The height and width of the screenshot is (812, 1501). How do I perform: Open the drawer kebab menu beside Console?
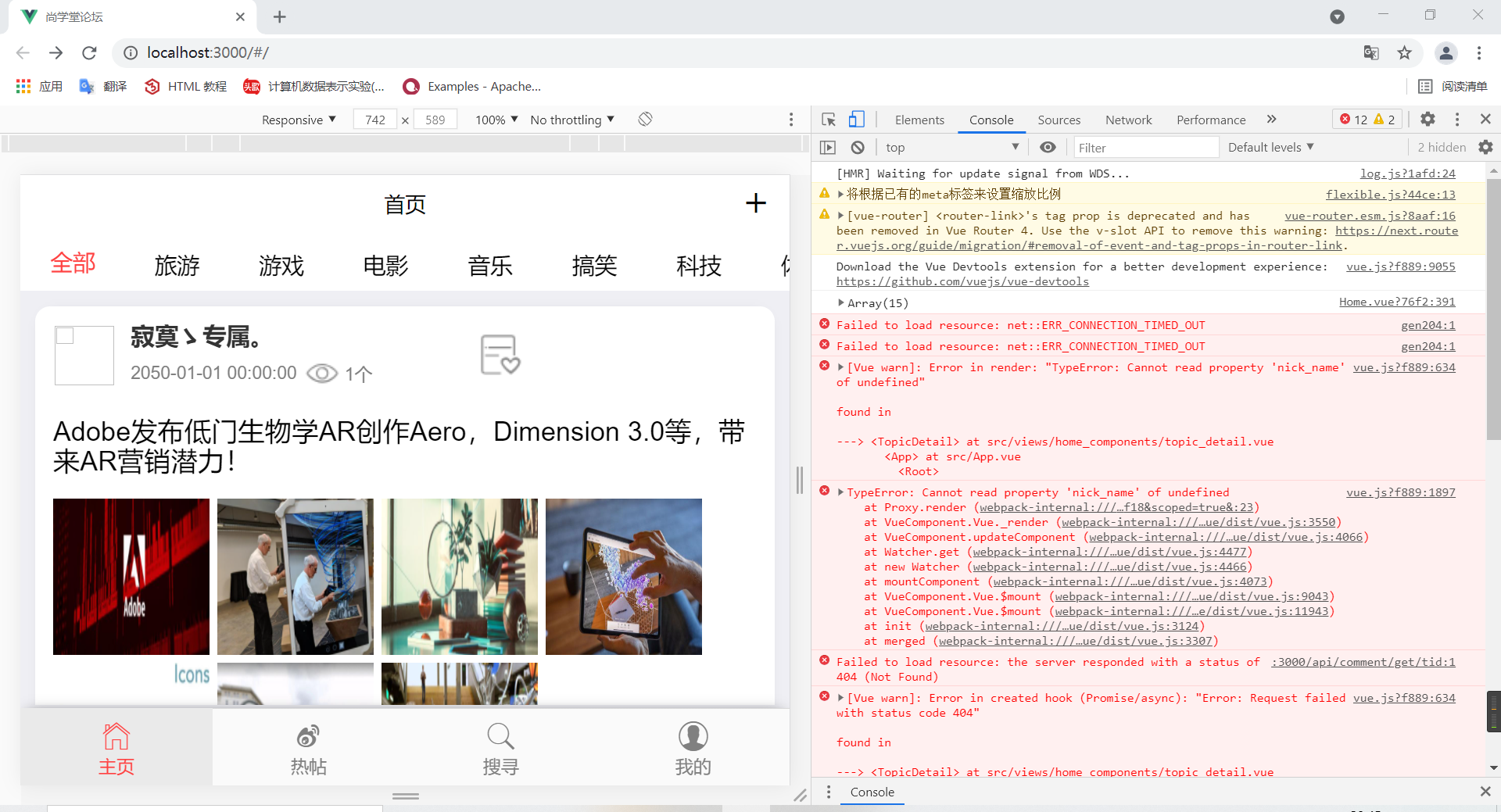(829, 792)
